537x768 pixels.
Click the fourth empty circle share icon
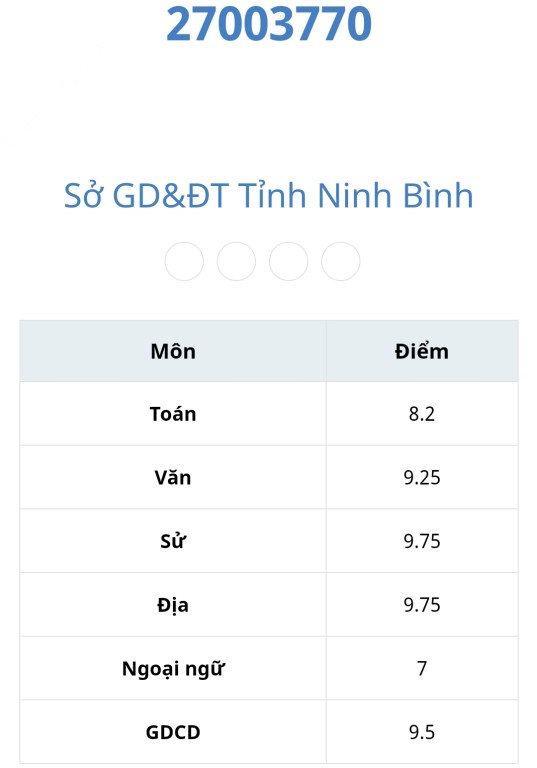pos(341,261)
